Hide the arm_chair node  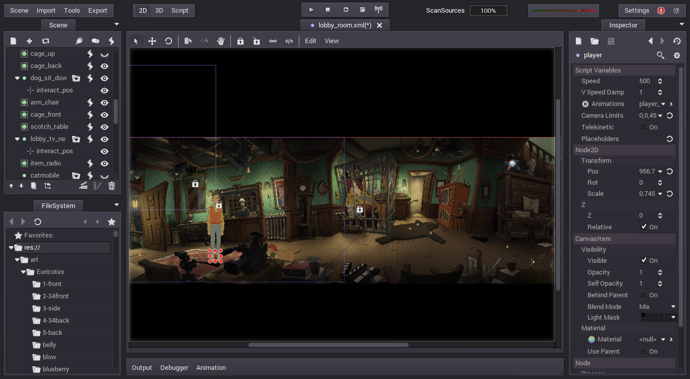tap(104, 103)
